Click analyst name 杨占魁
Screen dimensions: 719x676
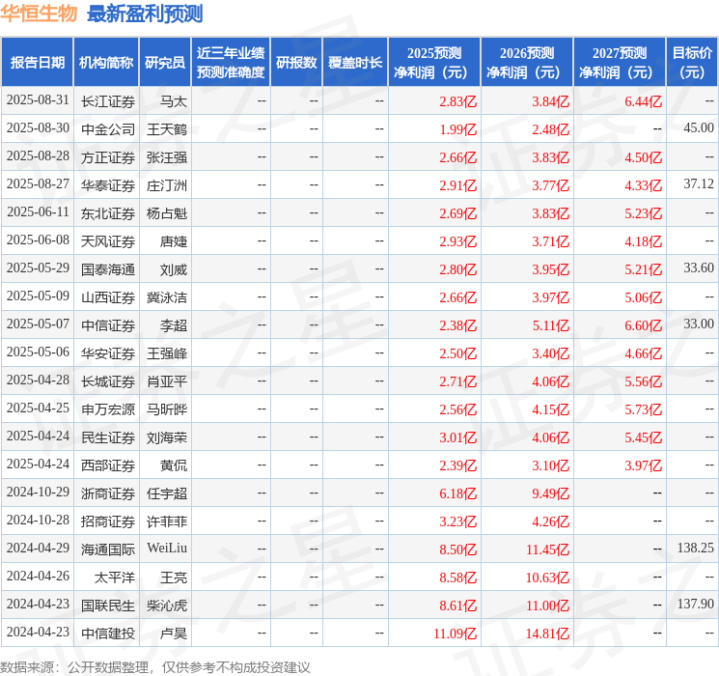166,213
